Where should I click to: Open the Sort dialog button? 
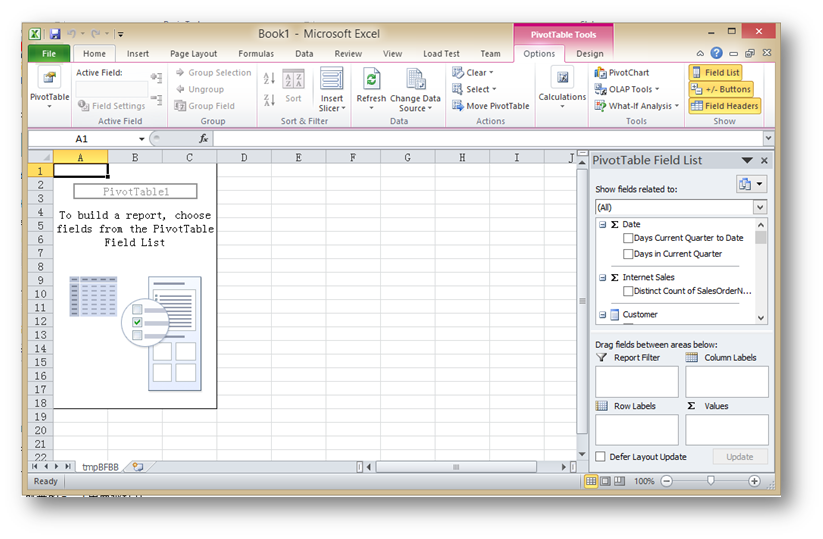pyautogui.click(x=293, y=86)
